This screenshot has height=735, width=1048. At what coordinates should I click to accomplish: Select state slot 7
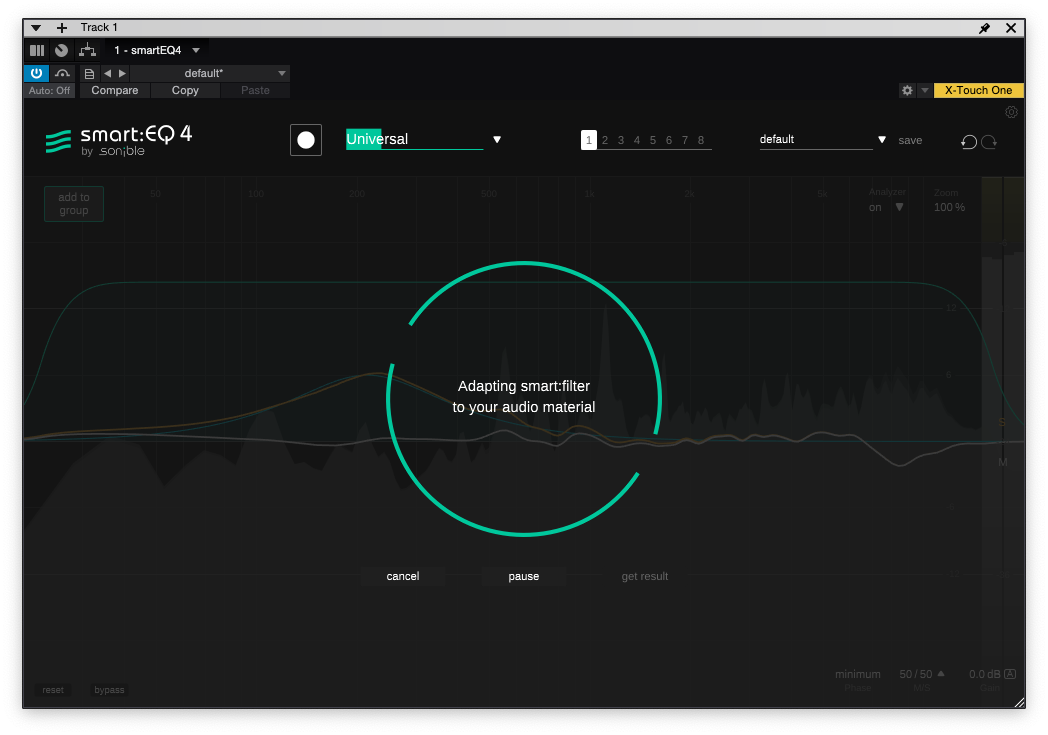(x=685, y=140)
